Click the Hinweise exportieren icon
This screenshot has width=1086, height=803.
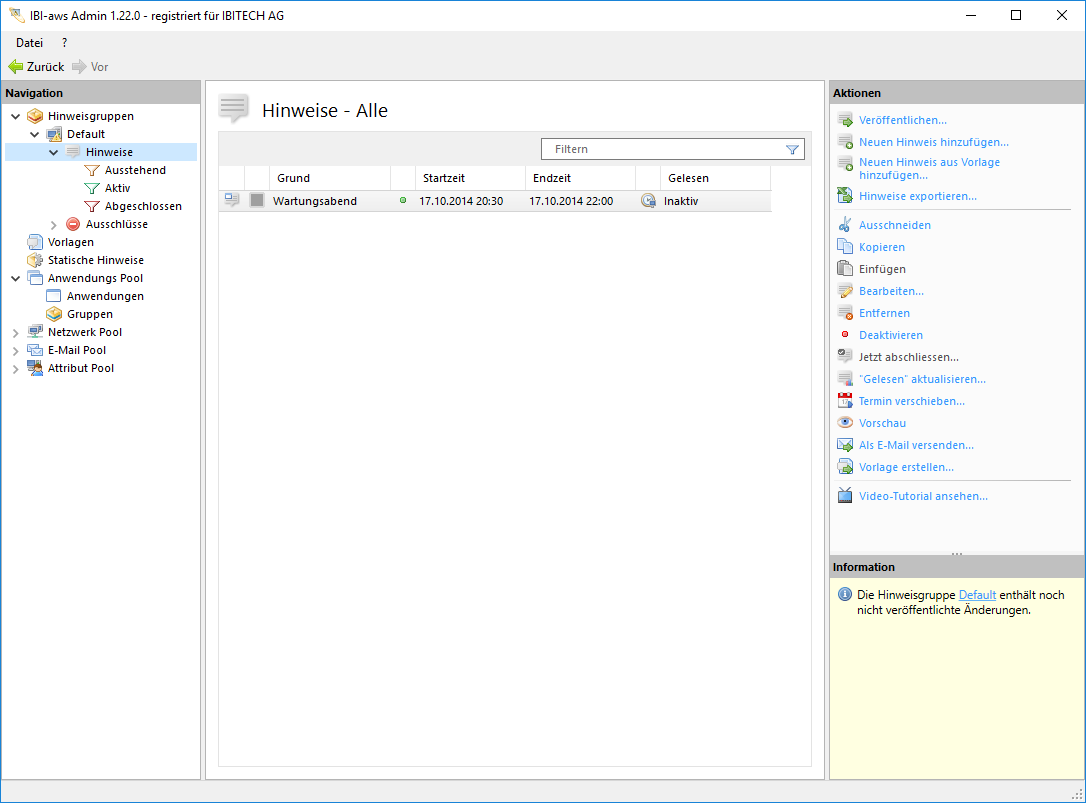coord(845,196)
